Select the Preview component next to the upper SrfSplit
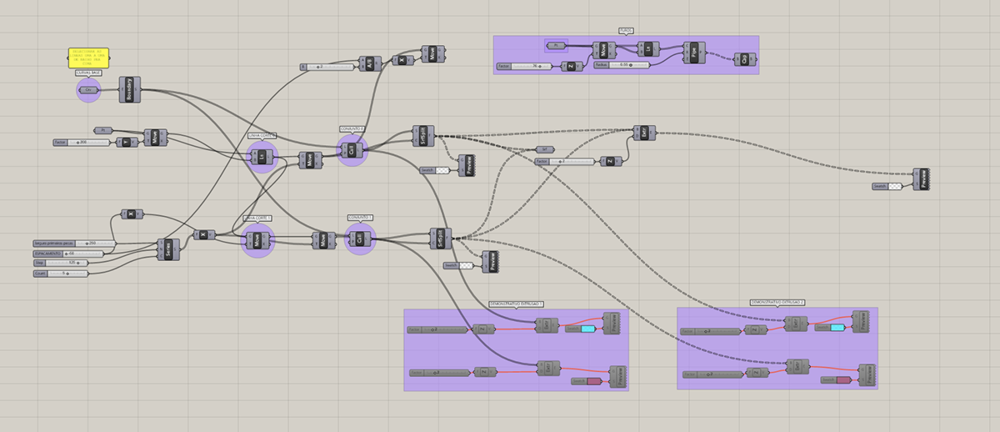The width and height of the screenshot is (1000, 432). pos(465,166)
